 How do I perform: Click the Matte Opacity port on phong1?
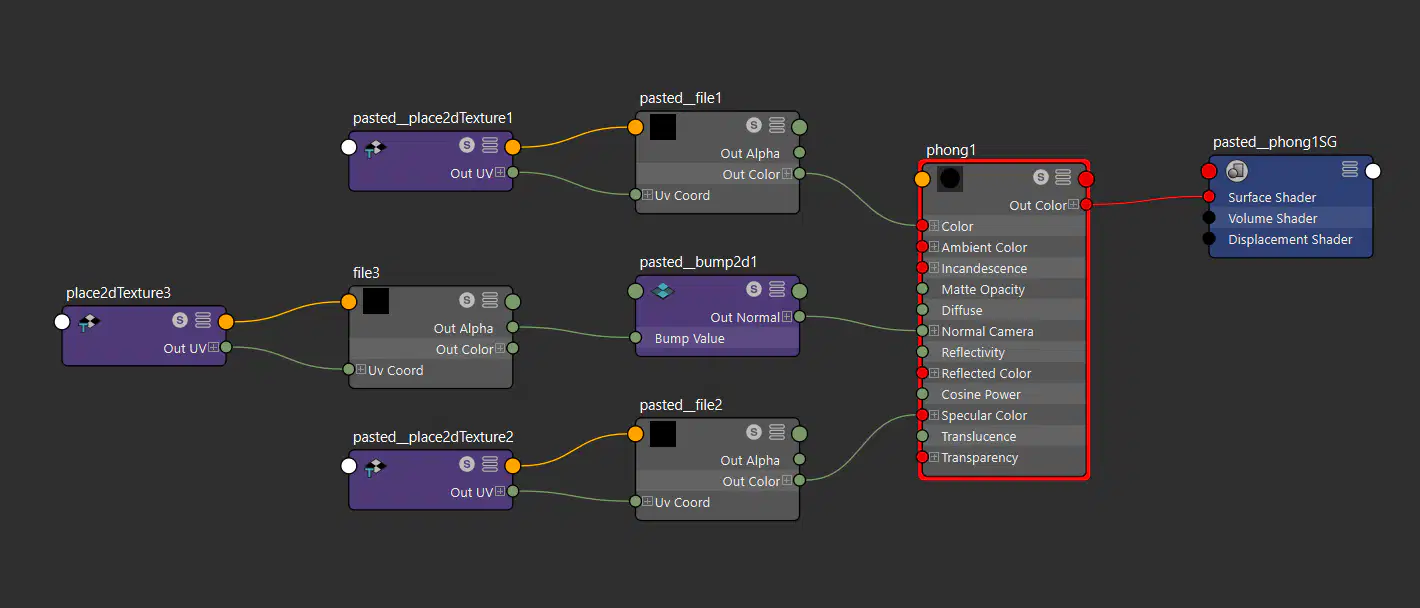(x=922, y=289)
